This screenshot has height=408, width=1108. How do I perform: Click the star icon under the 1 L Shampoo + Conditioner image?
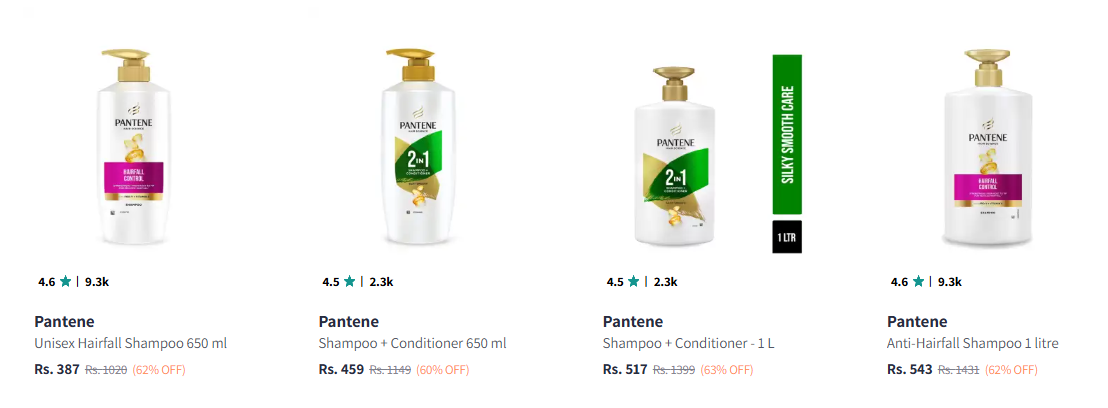click(x=634, y=282)
